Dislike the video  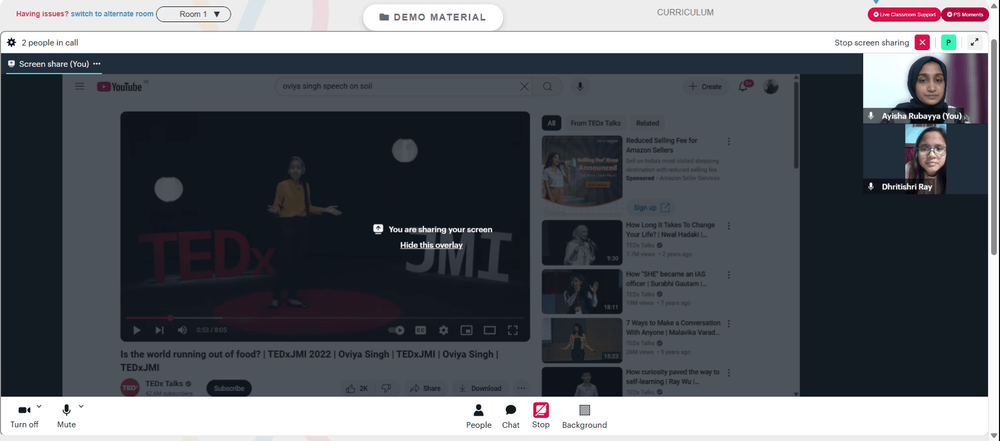click(386, 388)
